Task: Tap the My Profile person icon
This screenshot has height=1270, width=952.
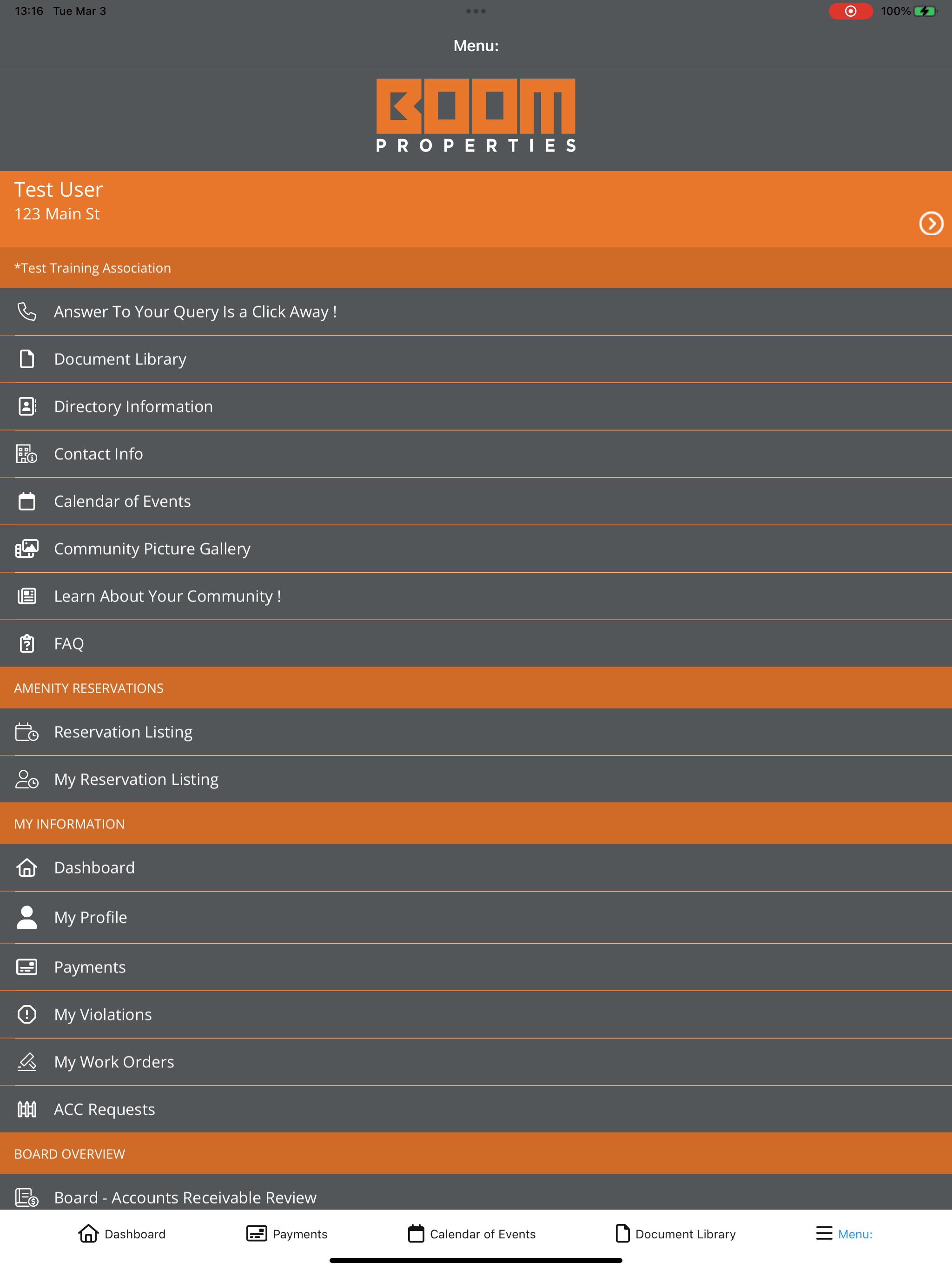Action: pyautogui.click(x=26, y=918)
